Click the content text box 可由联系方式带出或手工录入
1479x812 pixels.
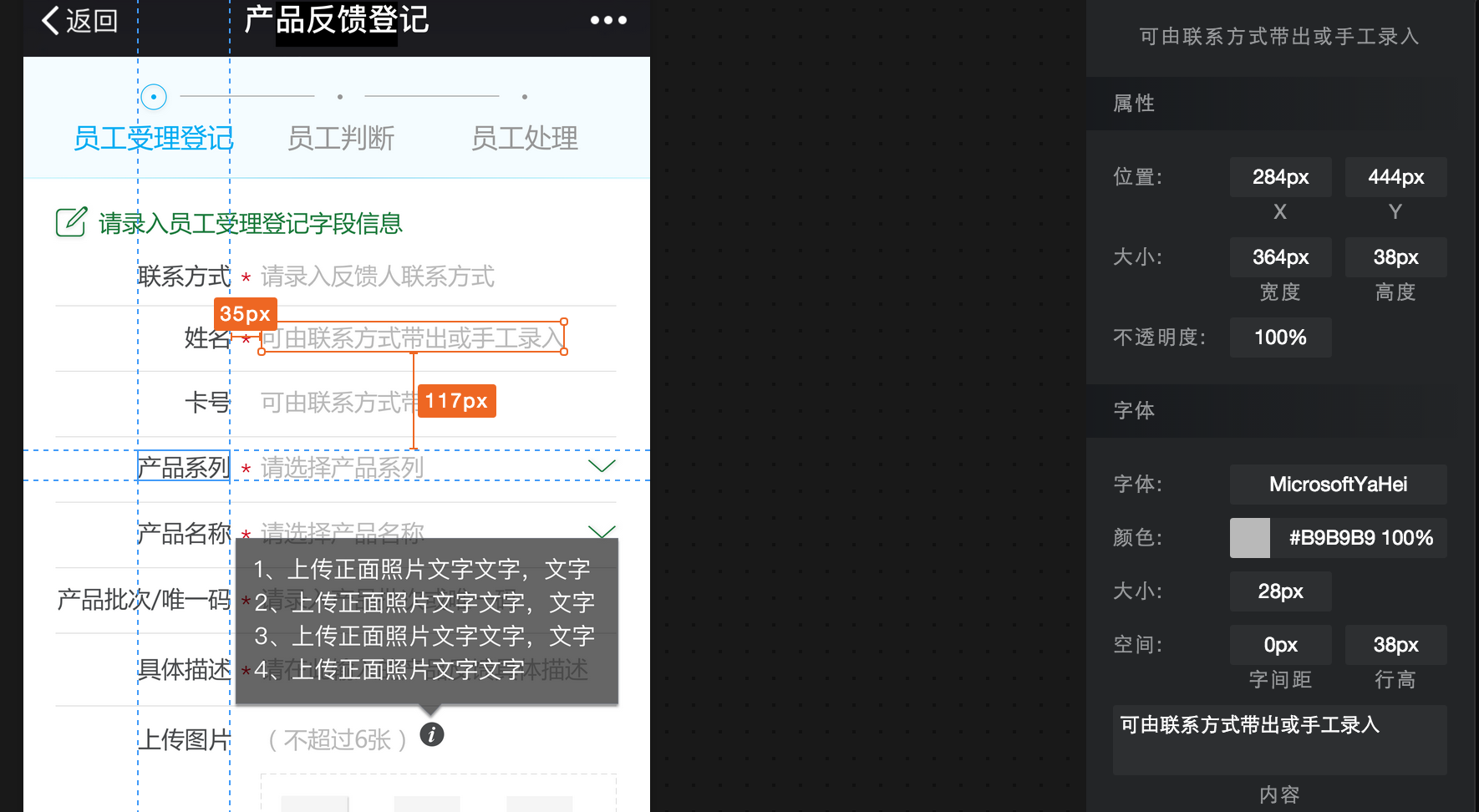click(x=1280, y=740)
